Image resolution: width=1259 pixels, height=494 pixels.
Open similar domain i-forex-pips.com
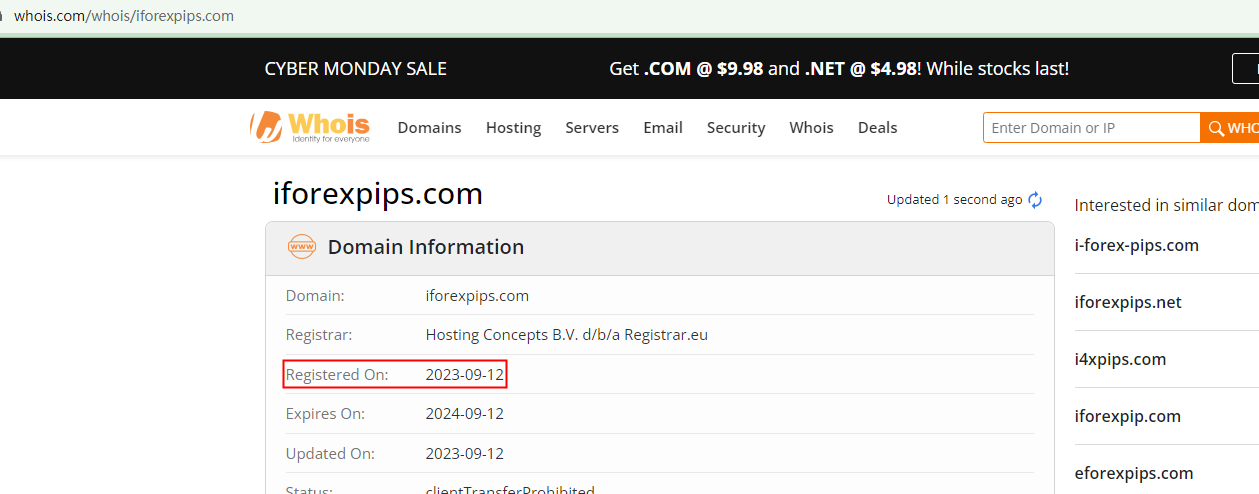tap(1136, 245)
